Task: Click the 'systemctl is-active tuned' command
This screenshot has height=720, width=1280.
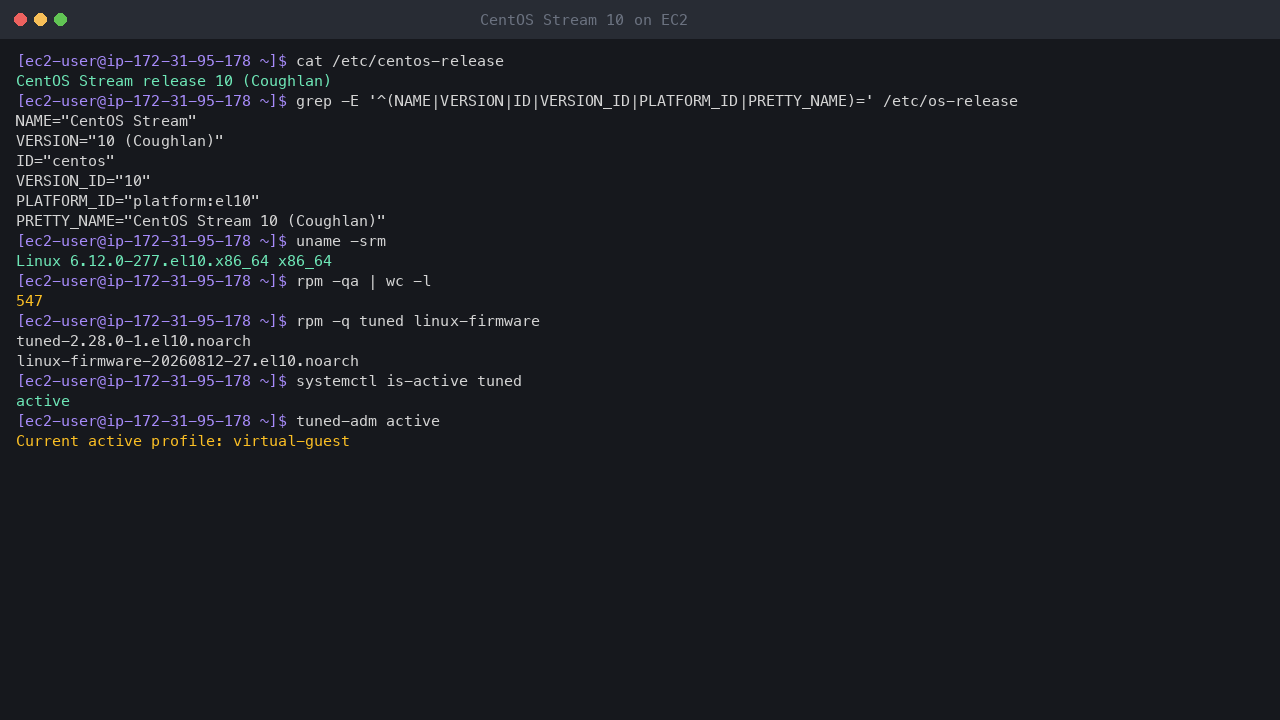Action: (409, 381)
